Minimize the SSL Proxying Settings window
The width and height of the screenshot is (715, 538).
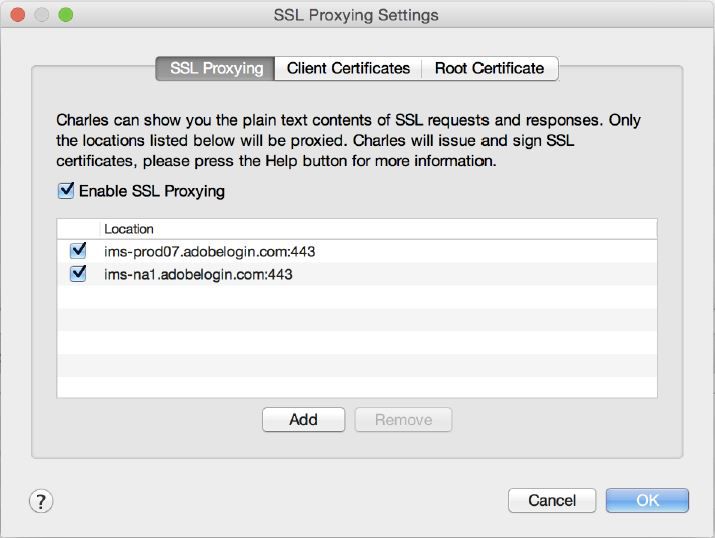click(43, 16)
